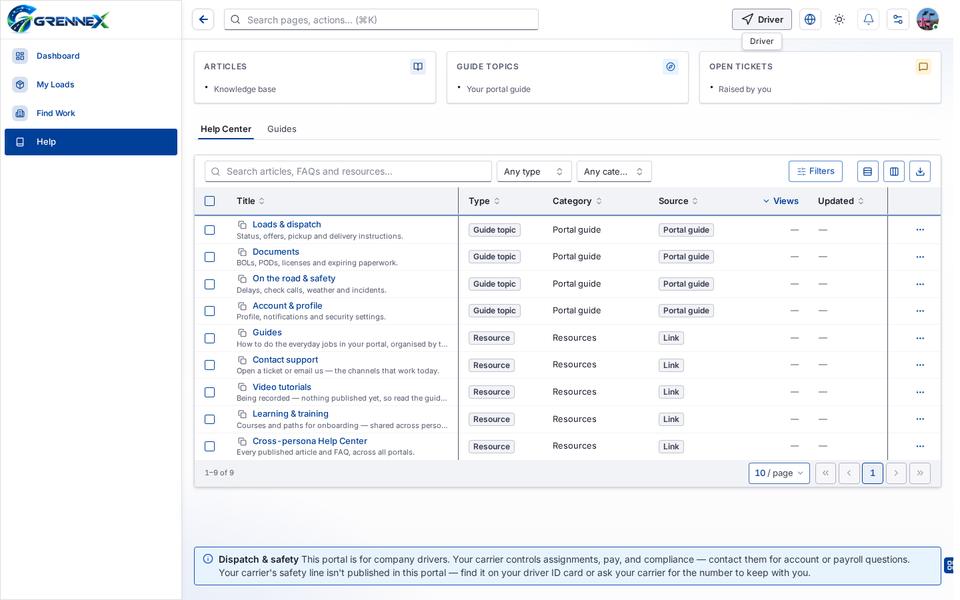Open the language globe icon
This screenshot has height=600, width=960.
click(x=809, y=20)
